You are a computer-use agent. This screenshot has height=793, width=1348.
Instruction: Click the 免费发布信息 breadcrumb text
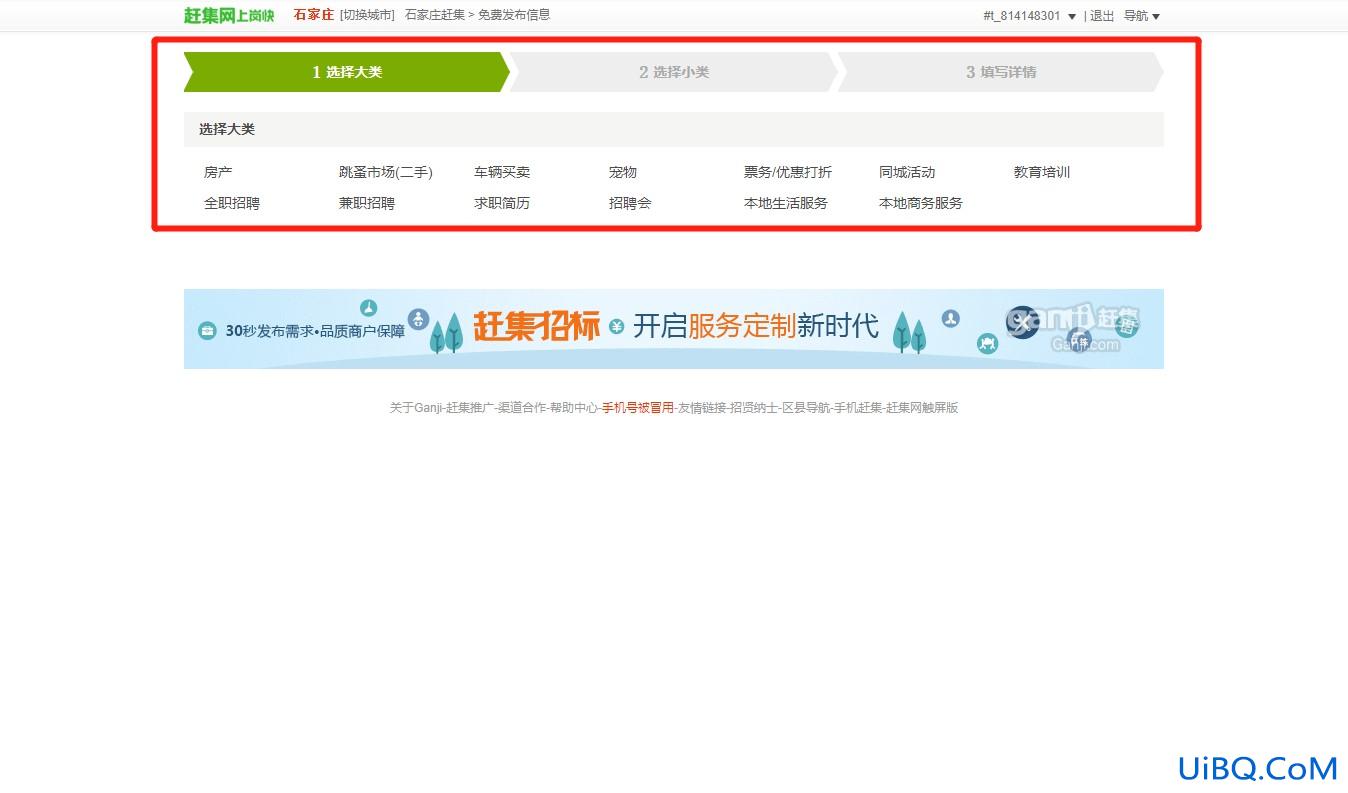pos(514,15)
